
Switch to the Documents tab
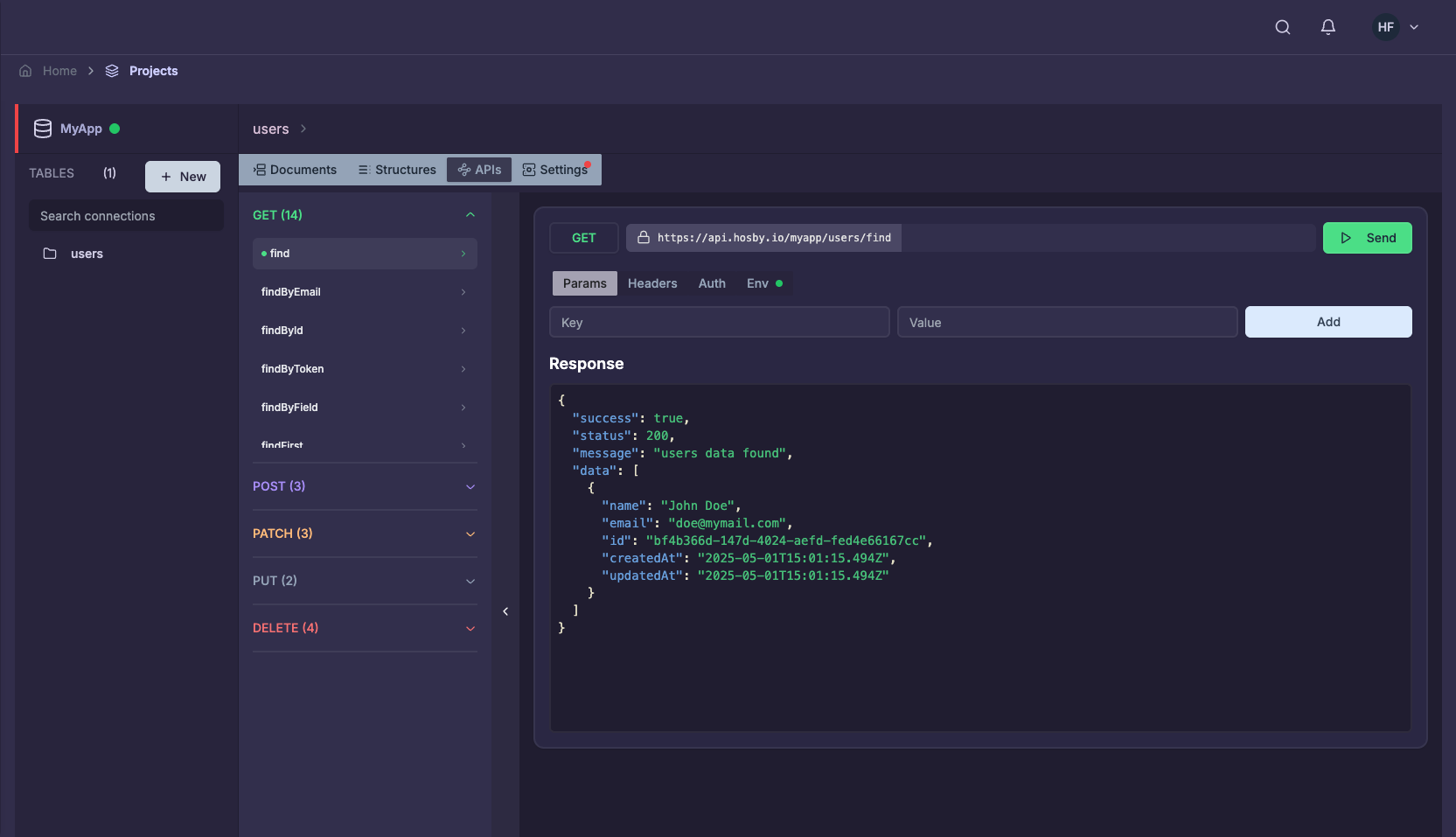[x=296, y=170]
